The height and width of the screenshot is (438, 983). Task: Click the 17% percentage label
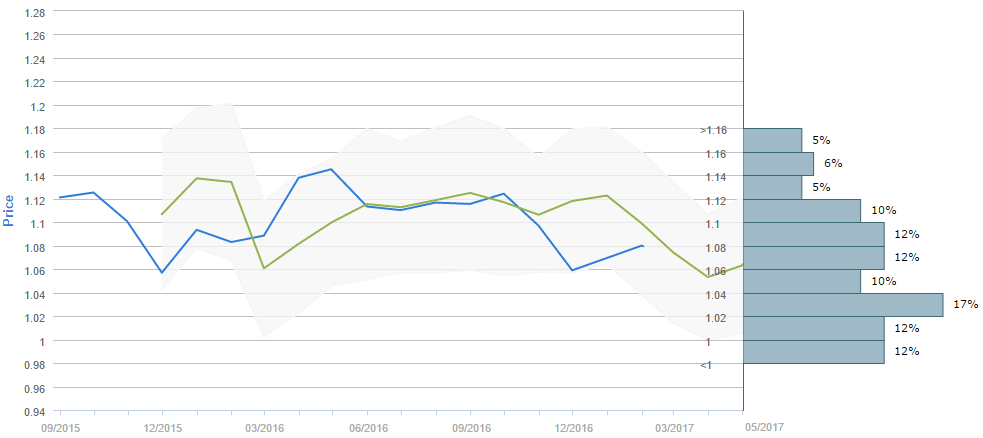[x=965, y=304]
